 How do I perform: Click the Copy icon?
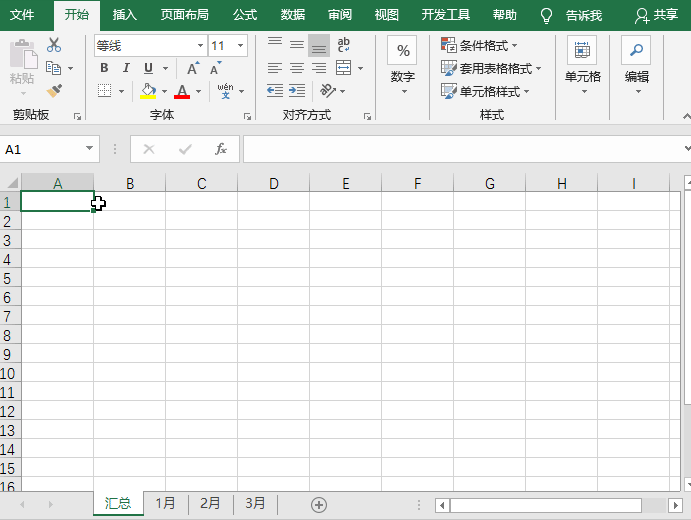(54, 68)
